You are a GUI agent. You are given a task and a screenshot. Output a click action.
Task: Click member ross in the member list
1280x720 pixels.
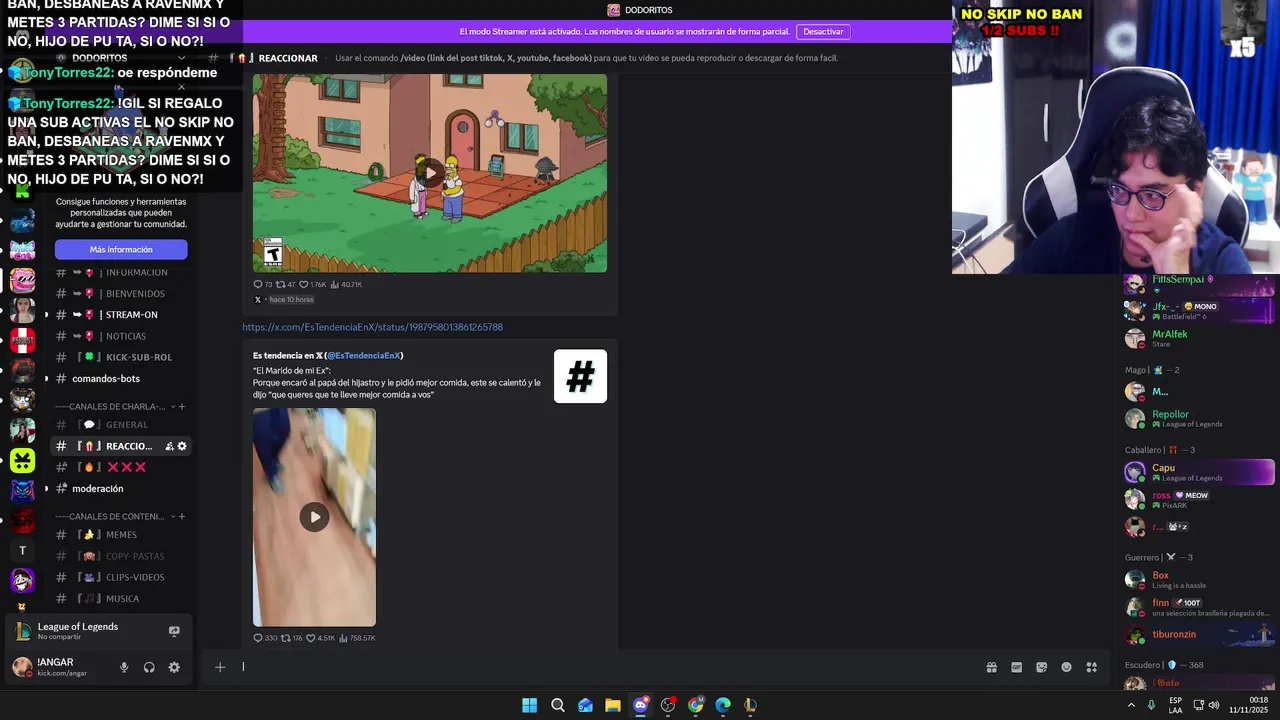click(x=1199, y=499)
